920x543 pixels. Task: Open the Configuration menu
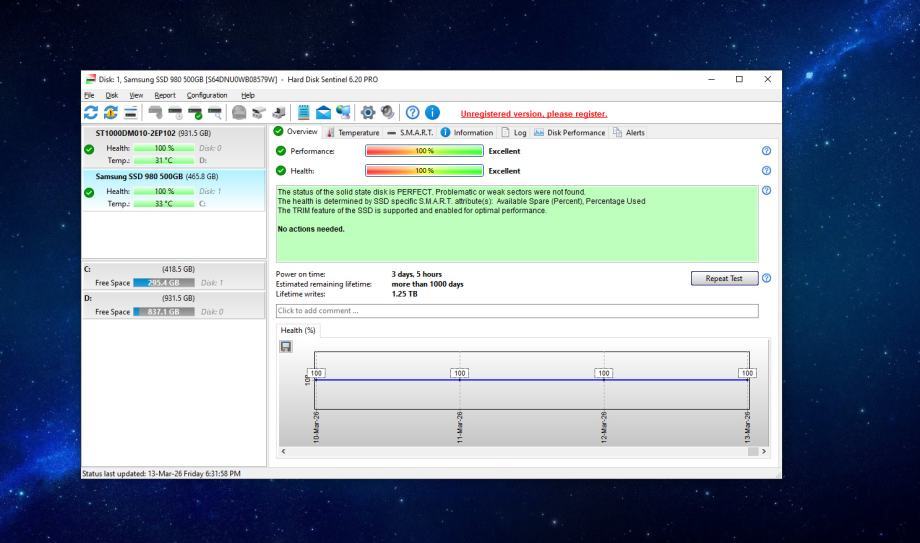click(207, 95)
